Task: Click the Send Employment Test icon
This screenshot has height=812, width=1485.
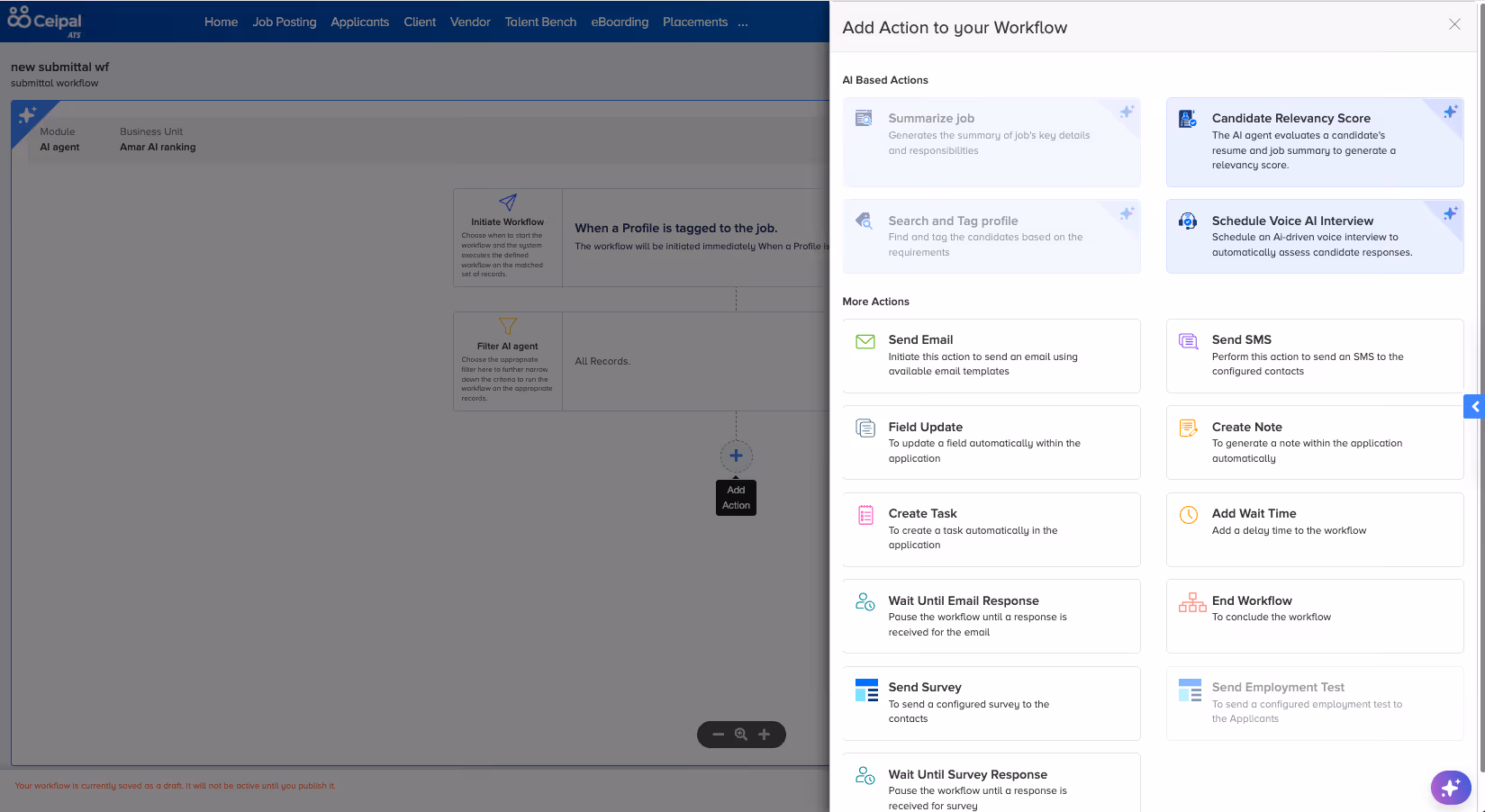Action: [x=1190, y=690]
